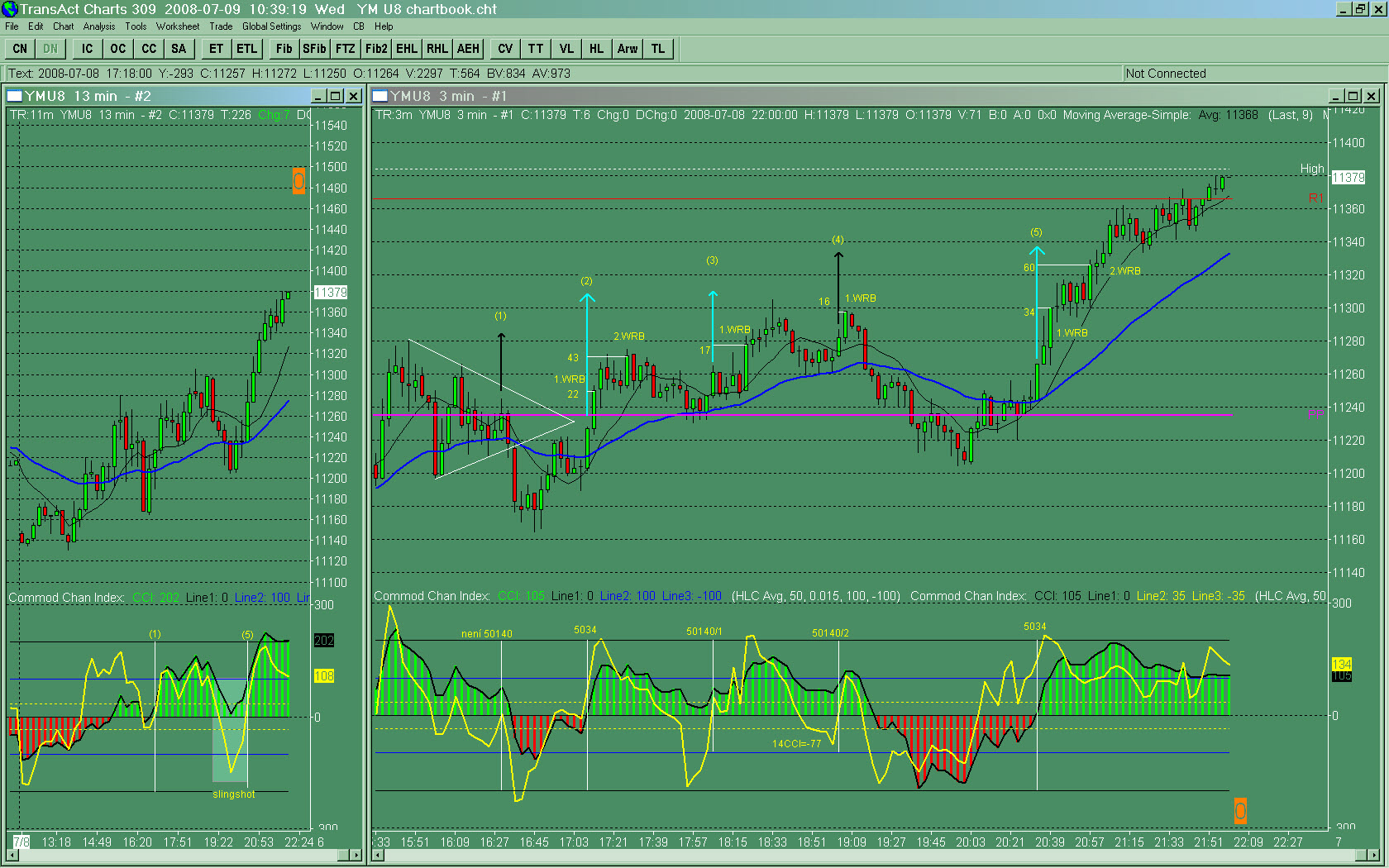The width and height of the screenshot is (1389, 868).
Task: Pick the TL trend line tool
Action: (x=657, y=49)
